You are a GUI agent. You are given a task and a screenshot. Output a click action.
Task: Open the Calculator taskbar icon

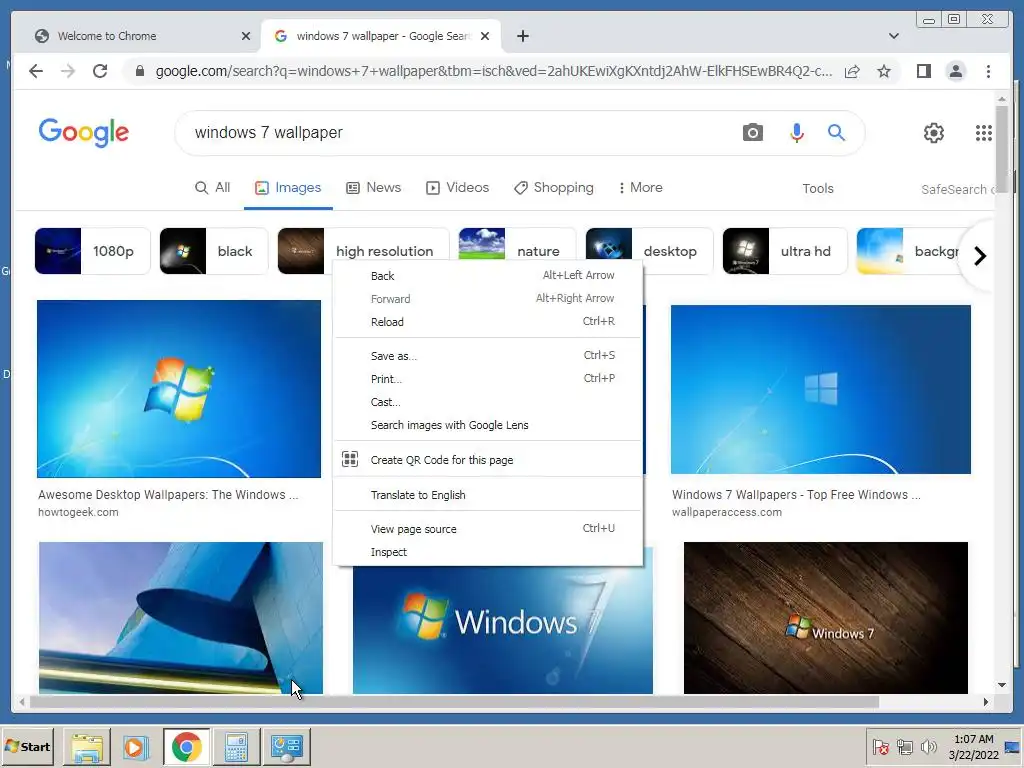(x=236, y=746)
